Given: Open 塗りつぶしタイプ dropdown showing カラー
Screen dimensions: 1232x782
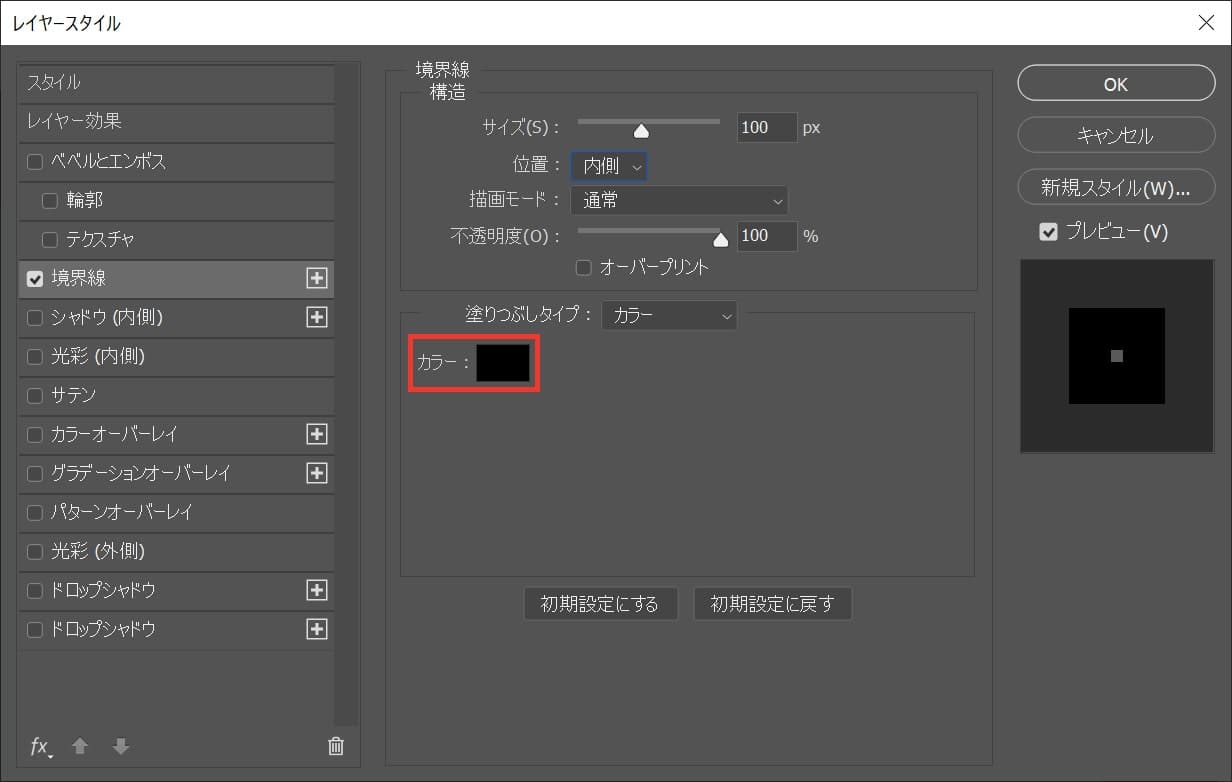Looking at the screenshot, I should coord(669,315).
